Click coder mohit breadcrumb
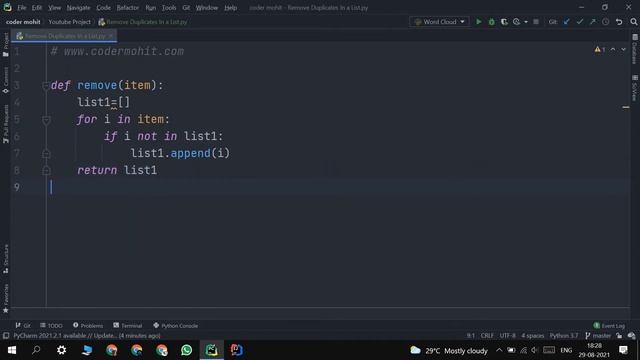640x360 pixels. click(x=23, y=22)
